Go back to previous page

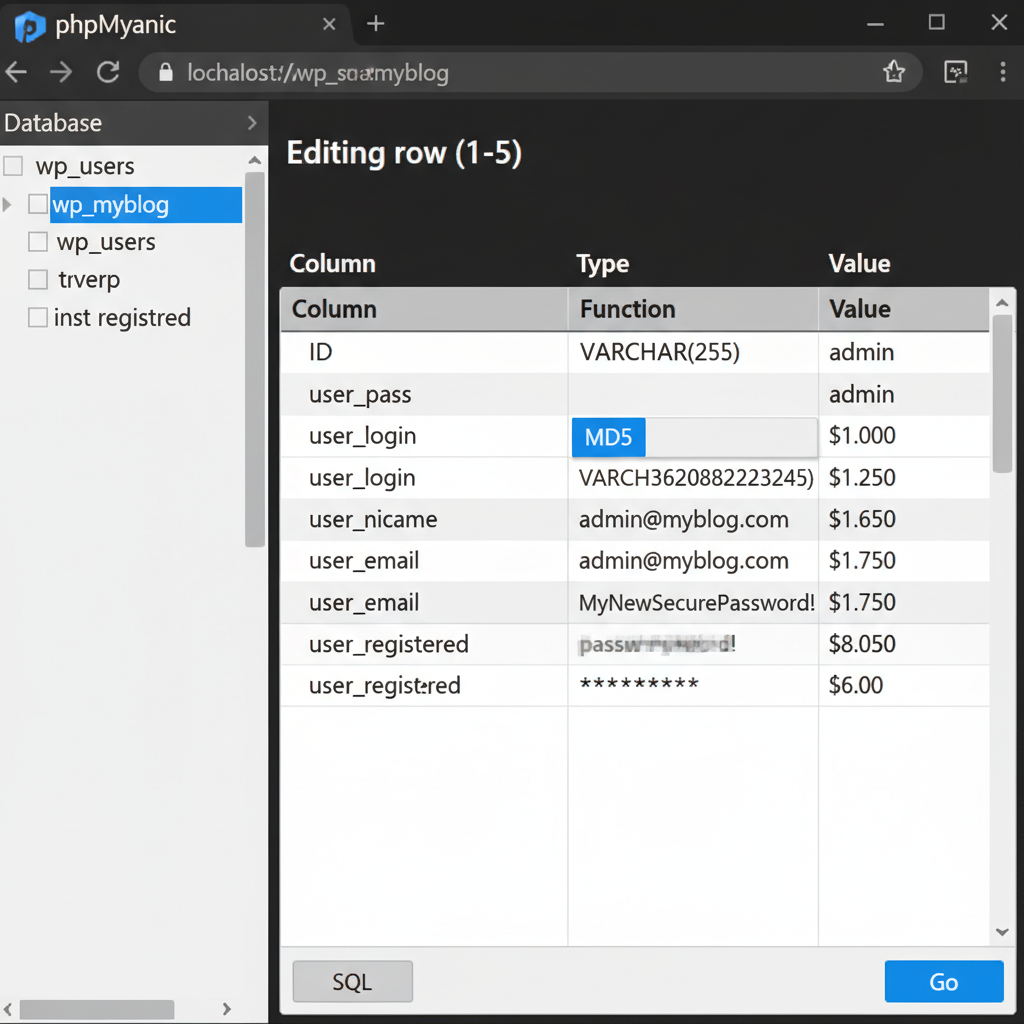[17, 72]
